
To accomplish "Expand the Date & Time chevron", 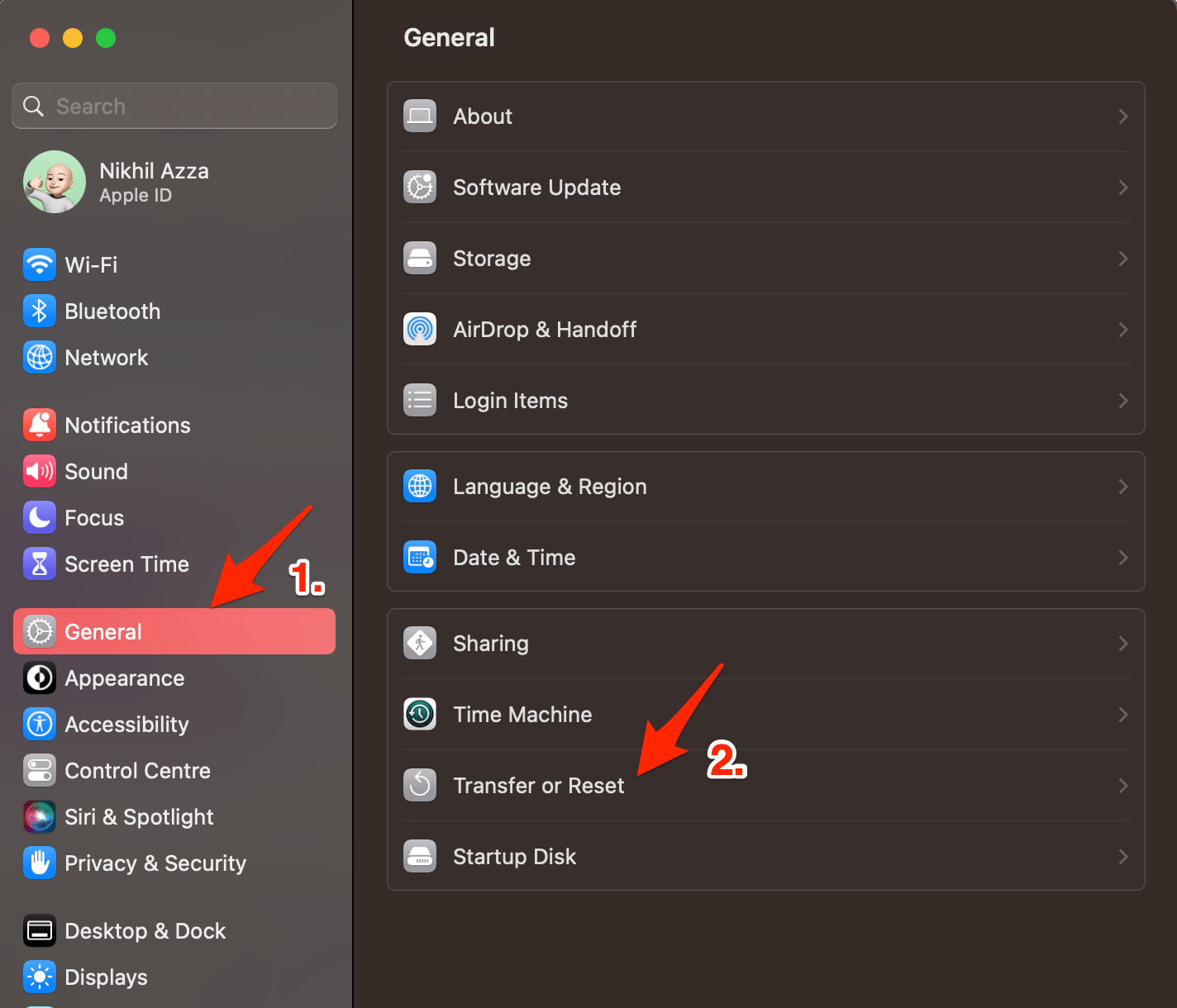I will point(1123,558).
